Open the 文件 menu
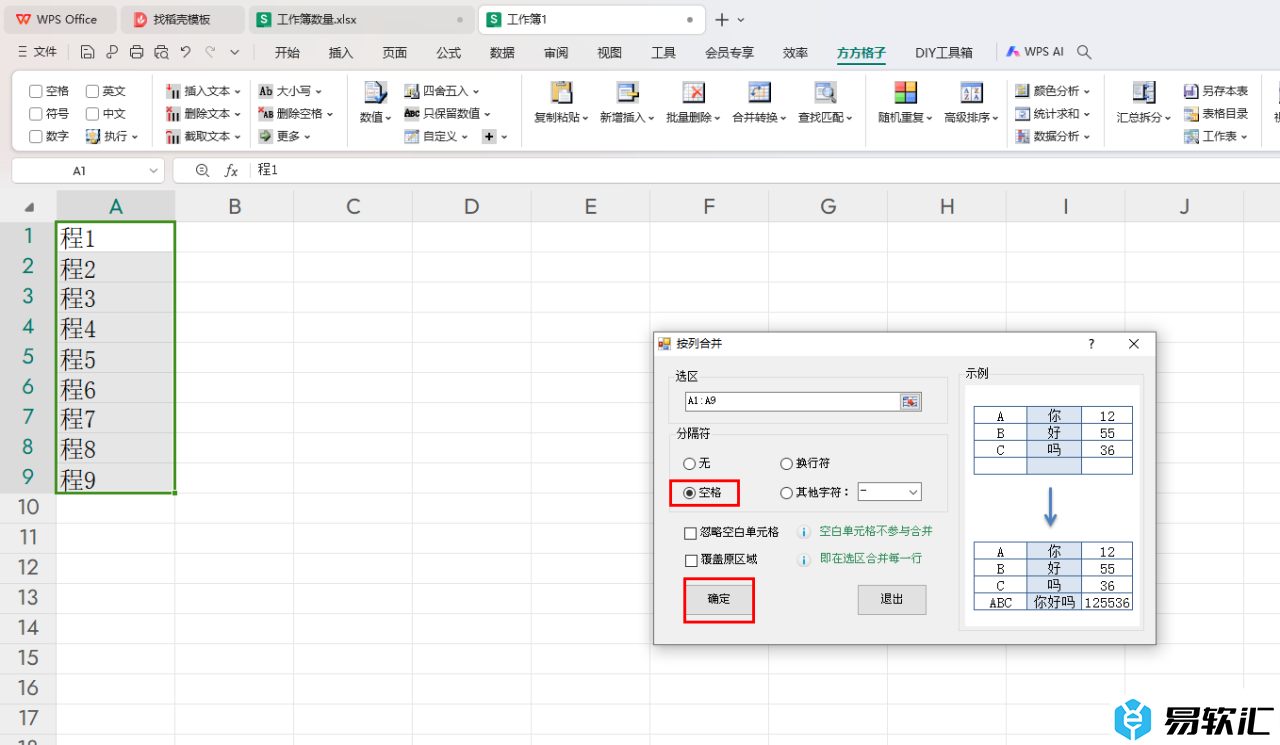 pos(38,52)
